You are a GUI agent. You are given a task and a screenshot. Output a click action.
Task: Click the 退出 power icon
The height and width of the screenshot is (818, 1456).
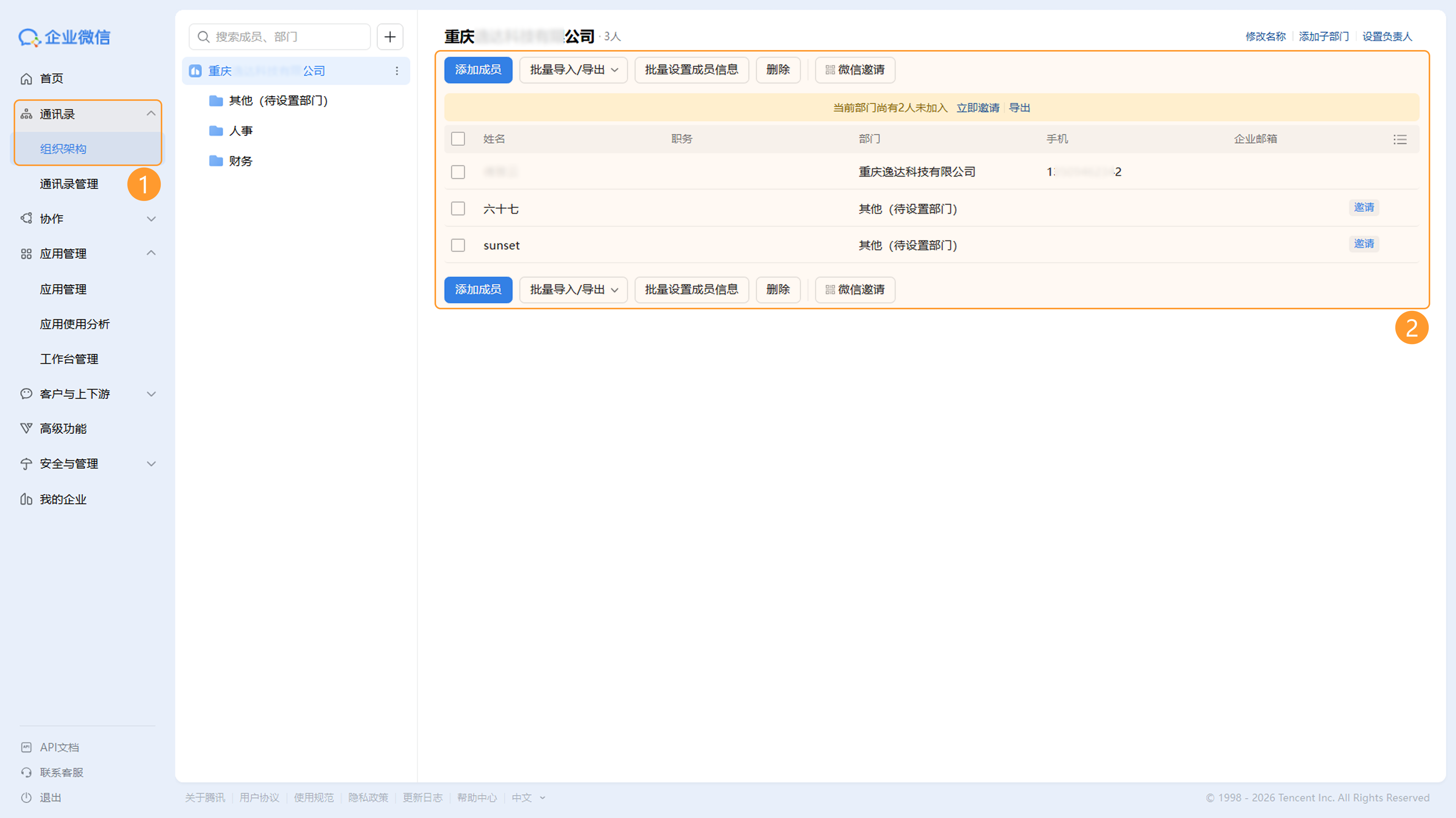click(x=26, y=798)
